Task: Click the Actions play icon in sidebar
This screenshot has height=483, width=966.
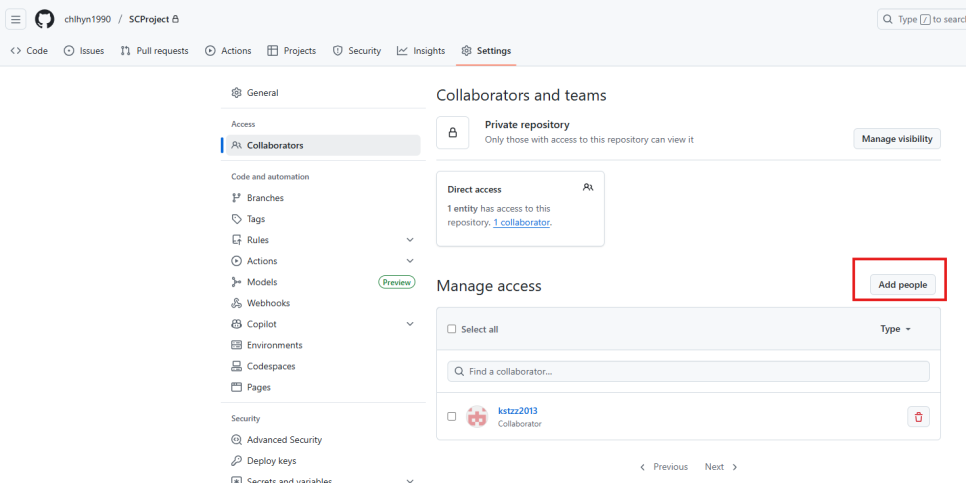Action: click(237, 261)
